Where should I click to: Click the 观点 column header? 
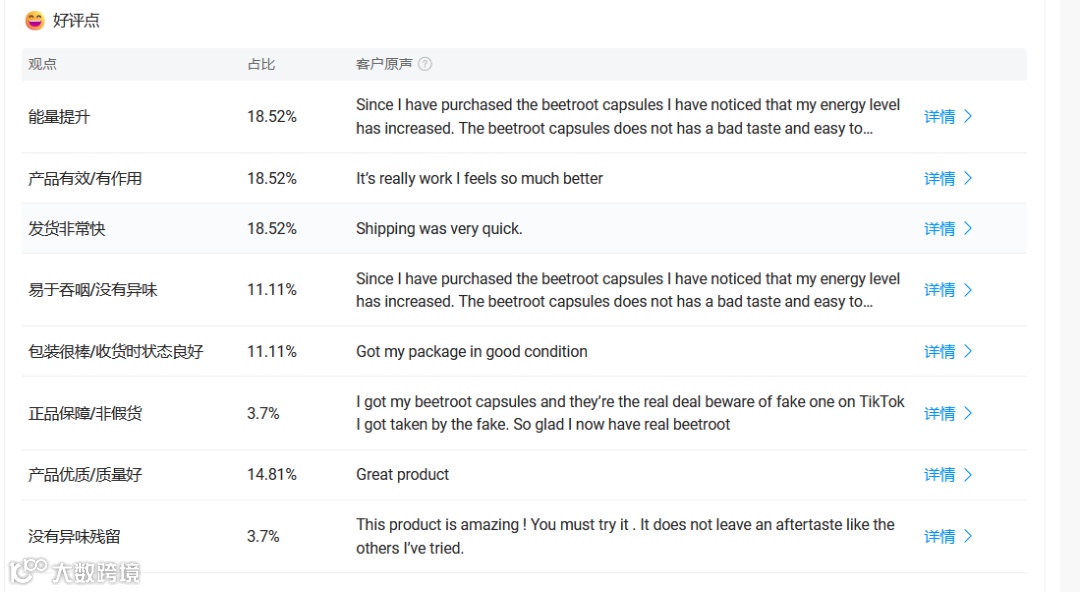pos(42,64)
